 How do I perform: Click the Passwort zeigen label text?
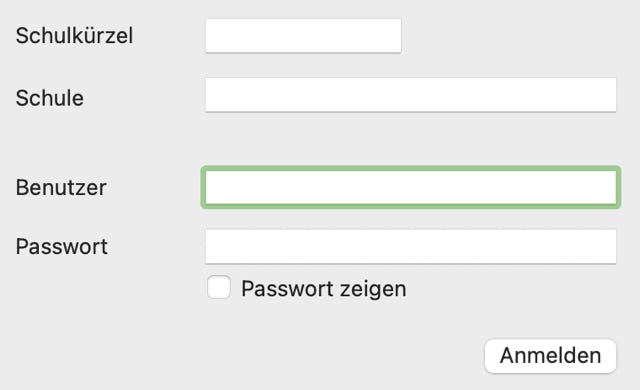(324, 289)
